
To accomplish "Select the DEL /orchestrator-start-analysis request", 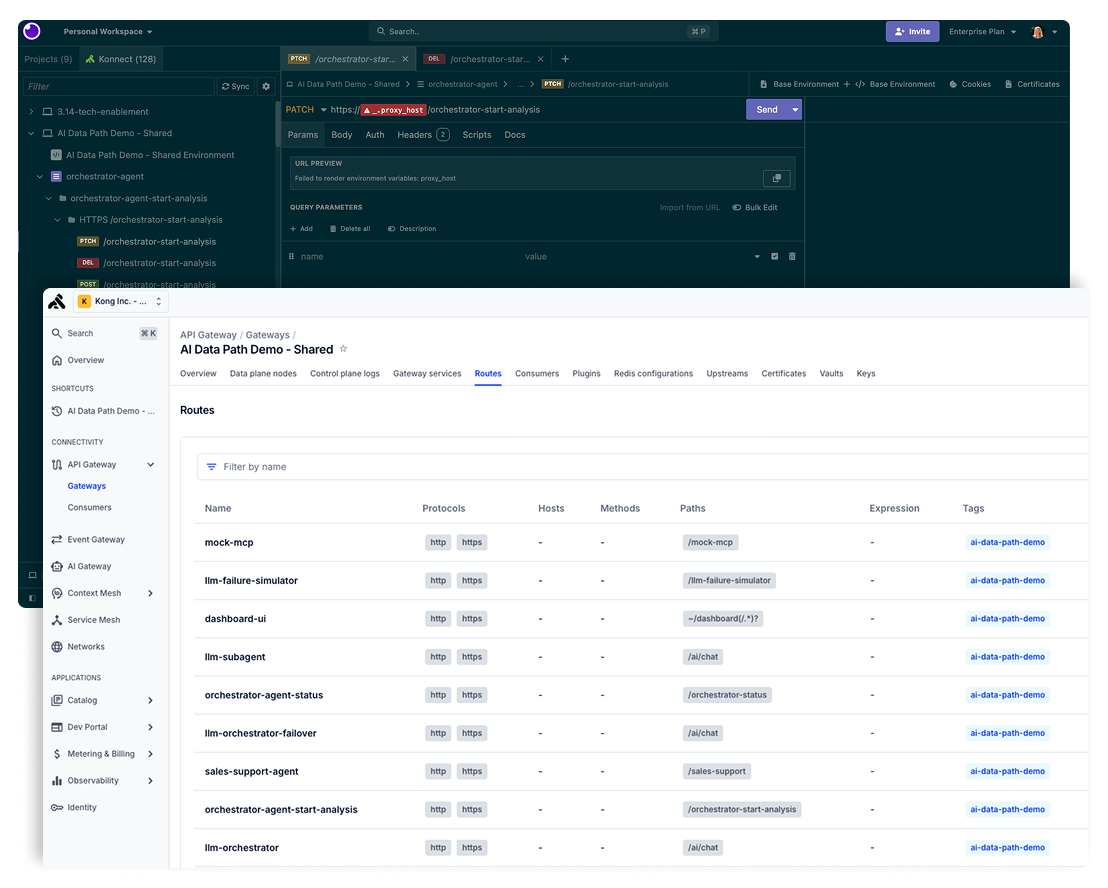I will tap(146, 263).
